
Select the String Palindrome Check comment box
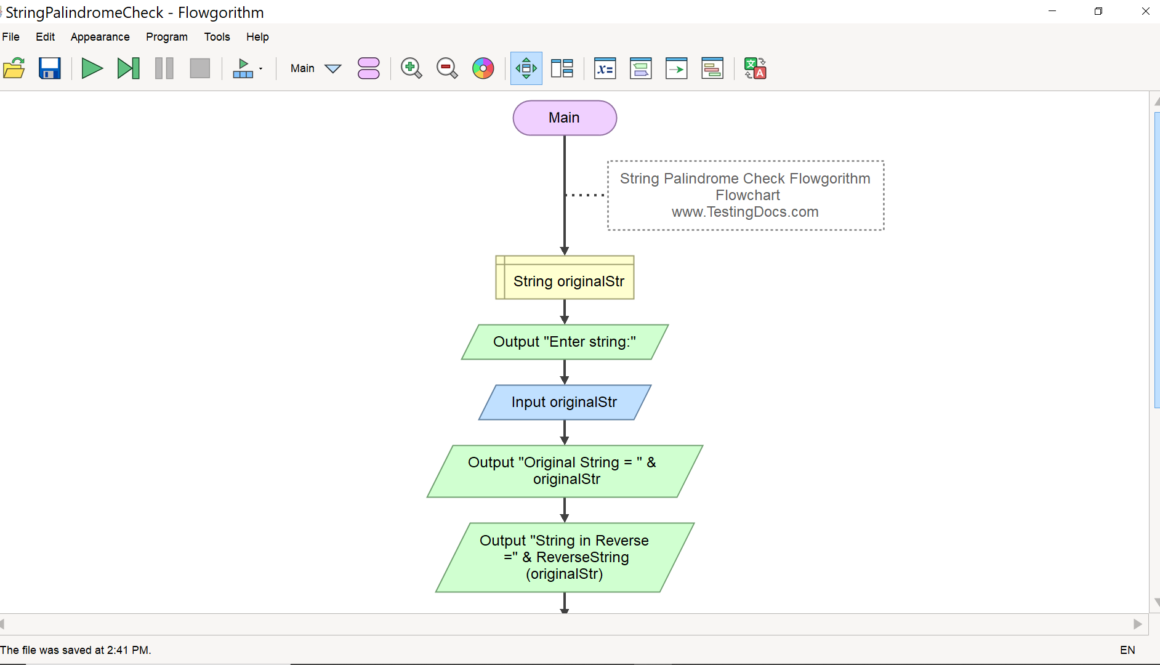(x=746, y=195)
